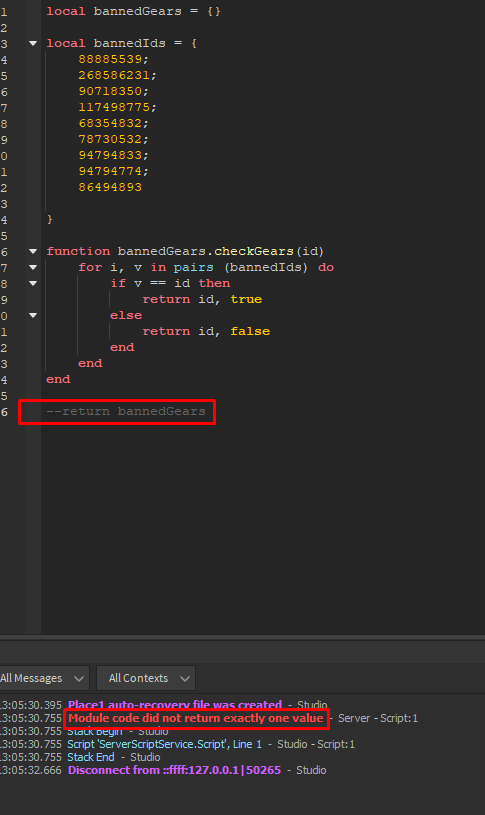
Task: Click the number 117498775
Action: (x=114, y=108)
